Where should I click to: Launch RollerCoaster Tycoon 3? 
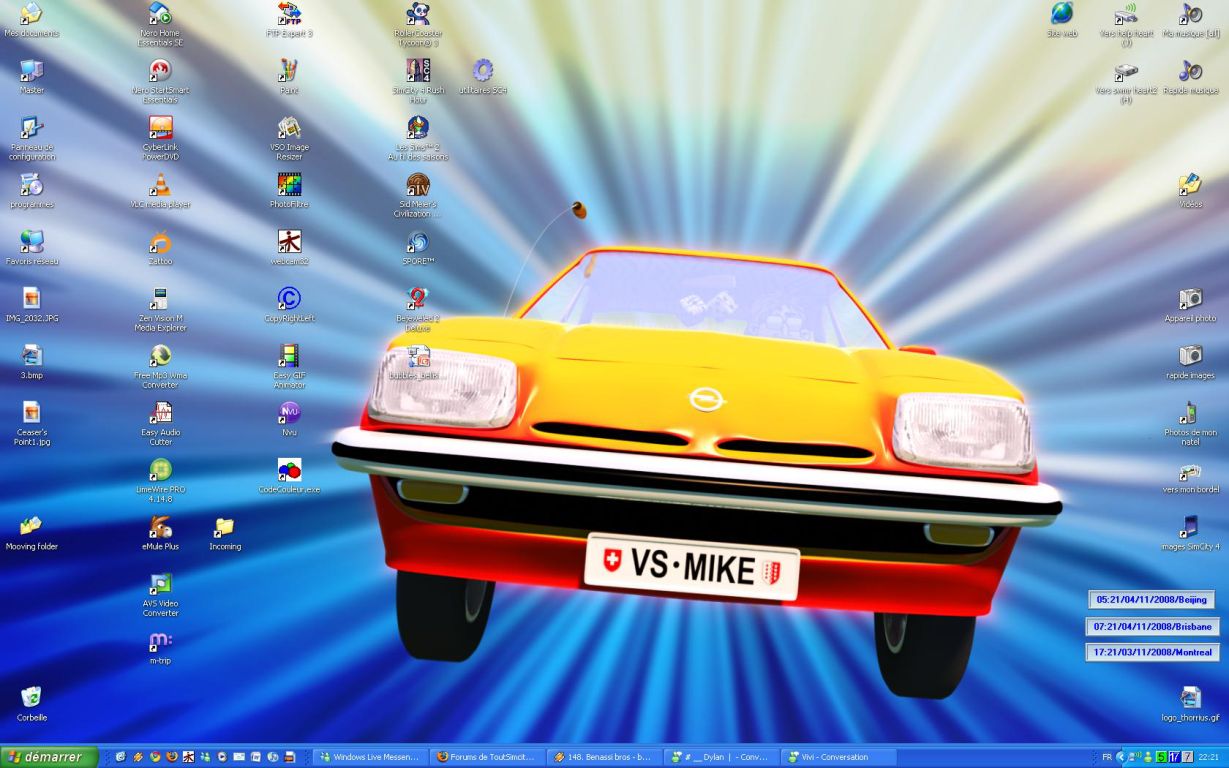pos(418,14)
